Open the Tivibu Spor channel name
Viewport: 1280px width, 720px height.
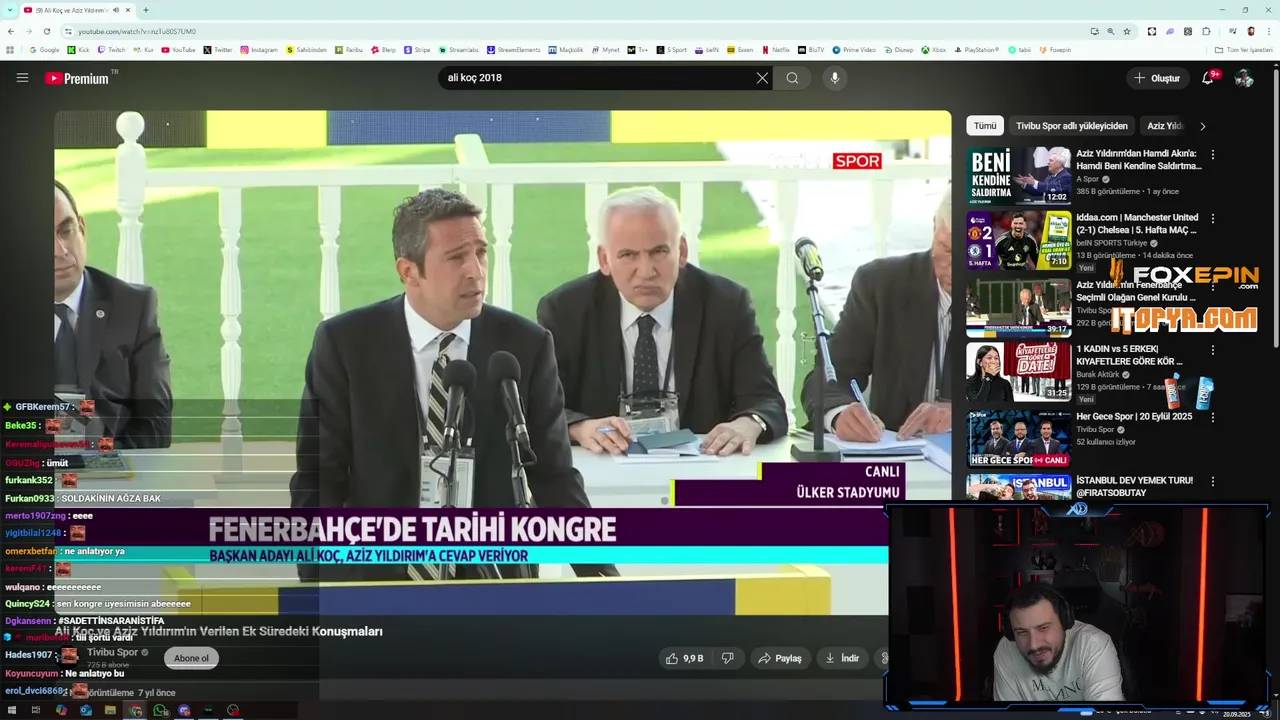[x=112, y=652]
